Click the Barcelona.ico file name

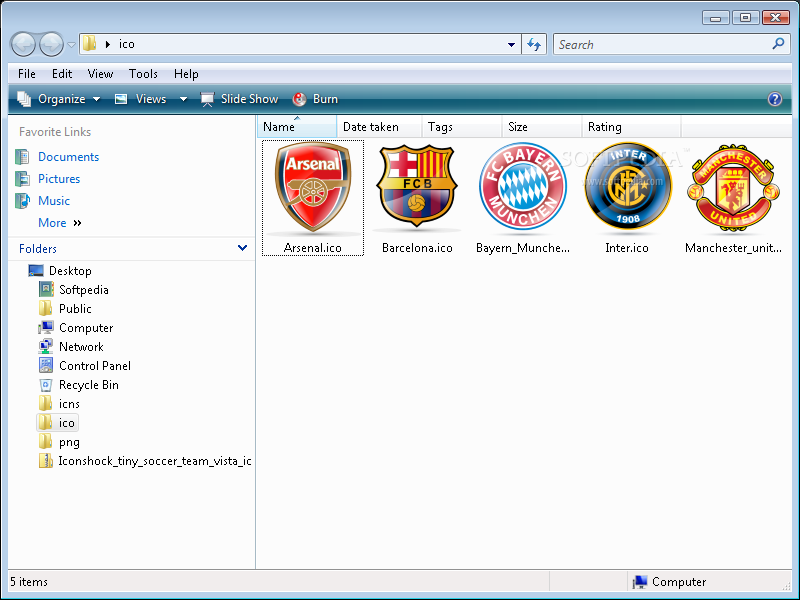click(417, 248)
